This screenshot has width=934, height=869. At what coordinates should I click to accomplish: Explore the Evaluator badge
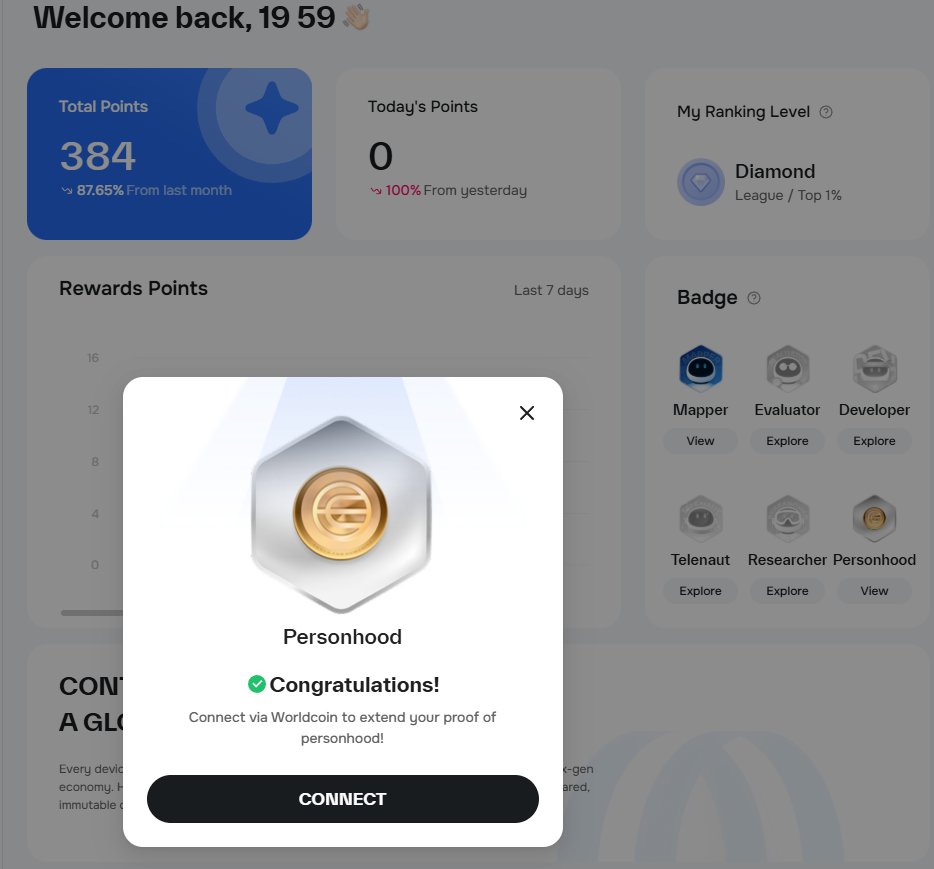click(x=787, y=441)
